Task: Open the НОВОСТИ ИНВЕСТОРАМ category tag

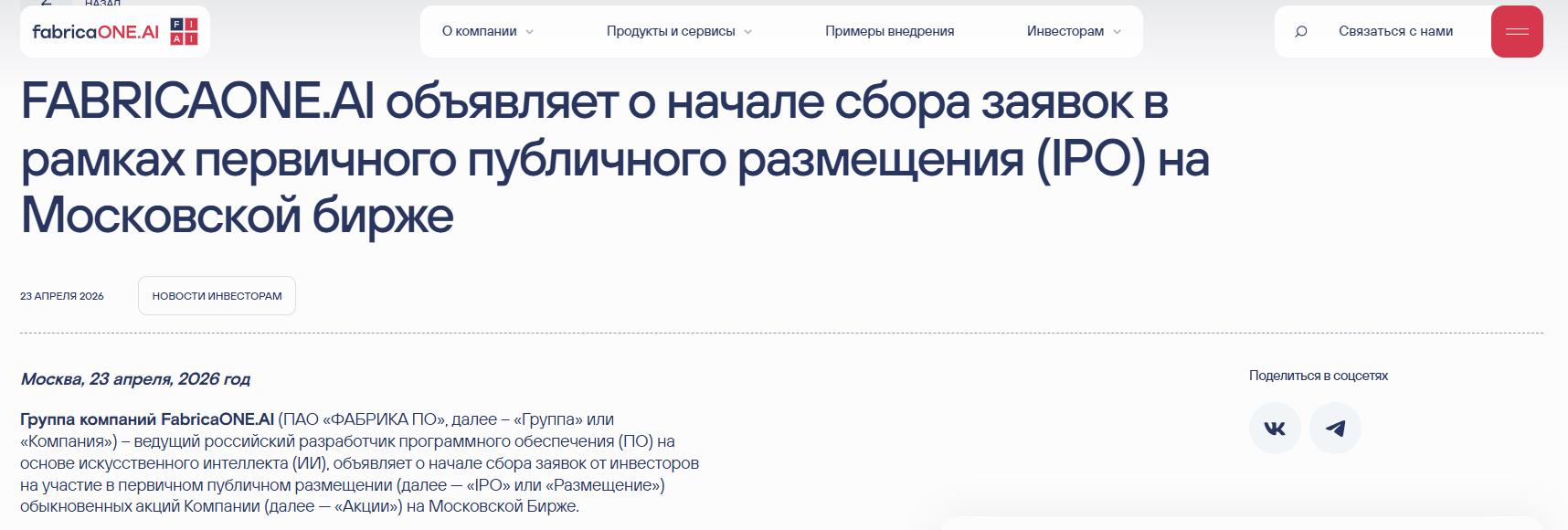Action: pos(217,296)
